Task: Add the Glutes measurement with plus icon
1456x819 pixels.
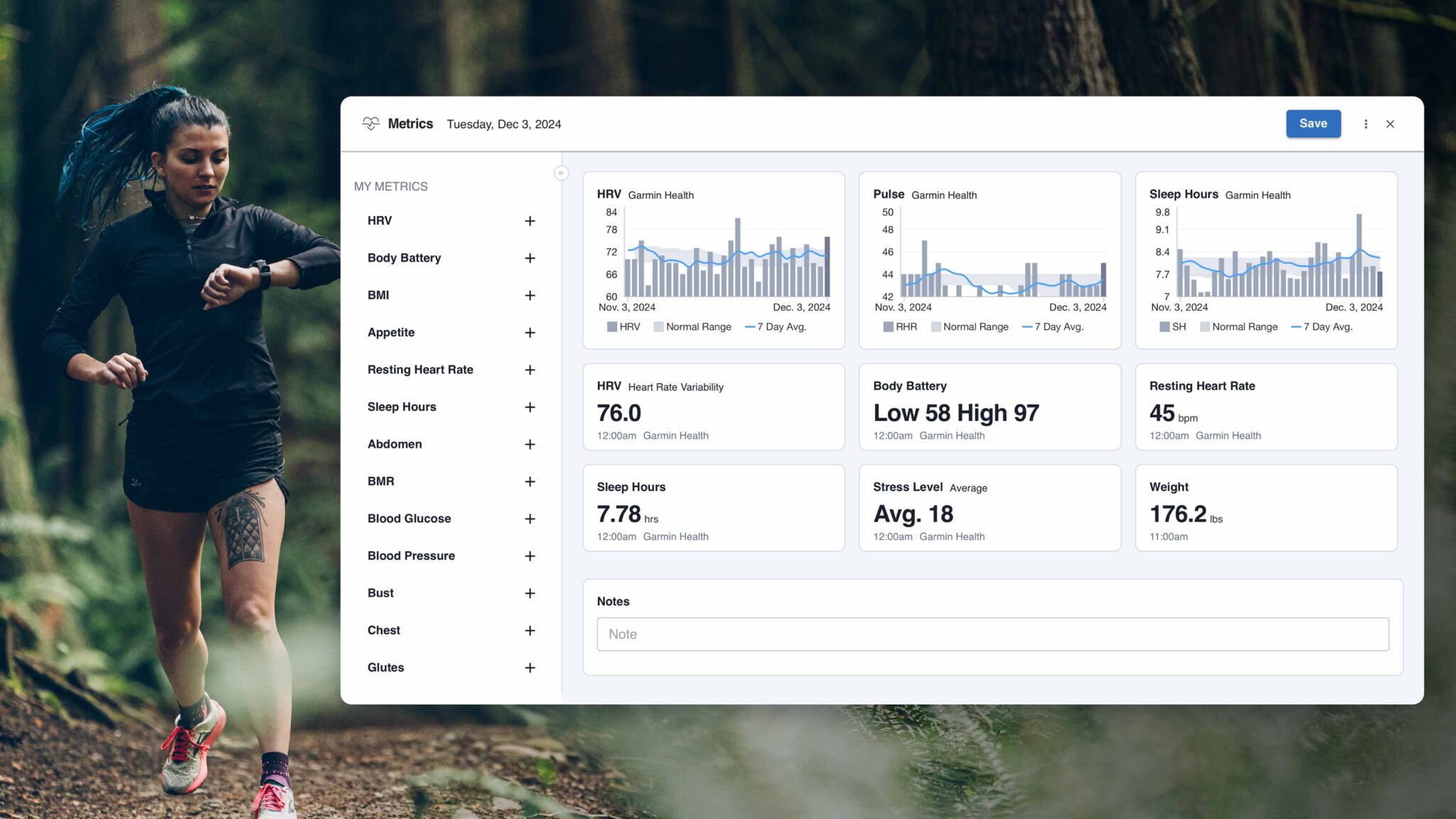Action: tap(530, 668)
